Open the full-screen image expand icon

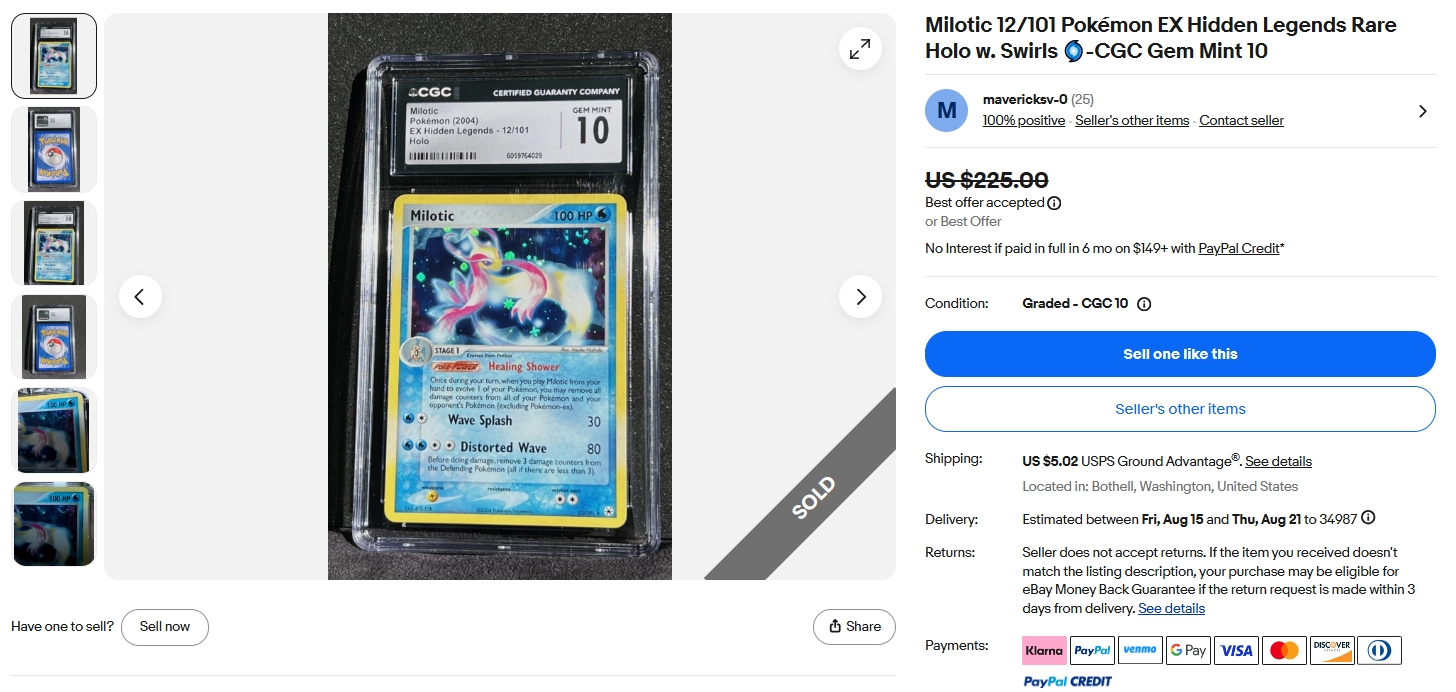pos(860,48)
